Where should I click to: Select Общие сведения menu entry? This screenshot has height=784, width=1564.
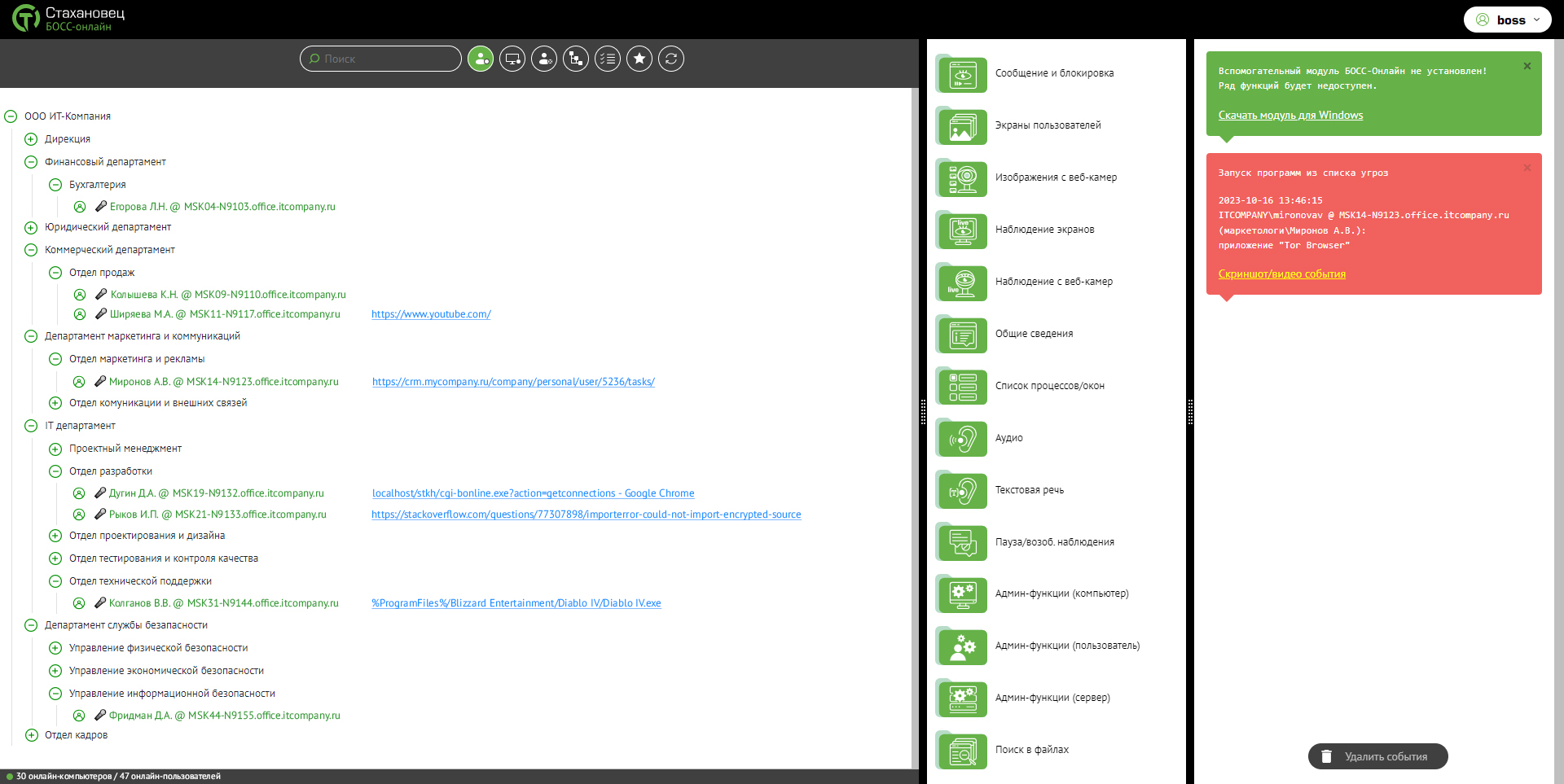1034,334
